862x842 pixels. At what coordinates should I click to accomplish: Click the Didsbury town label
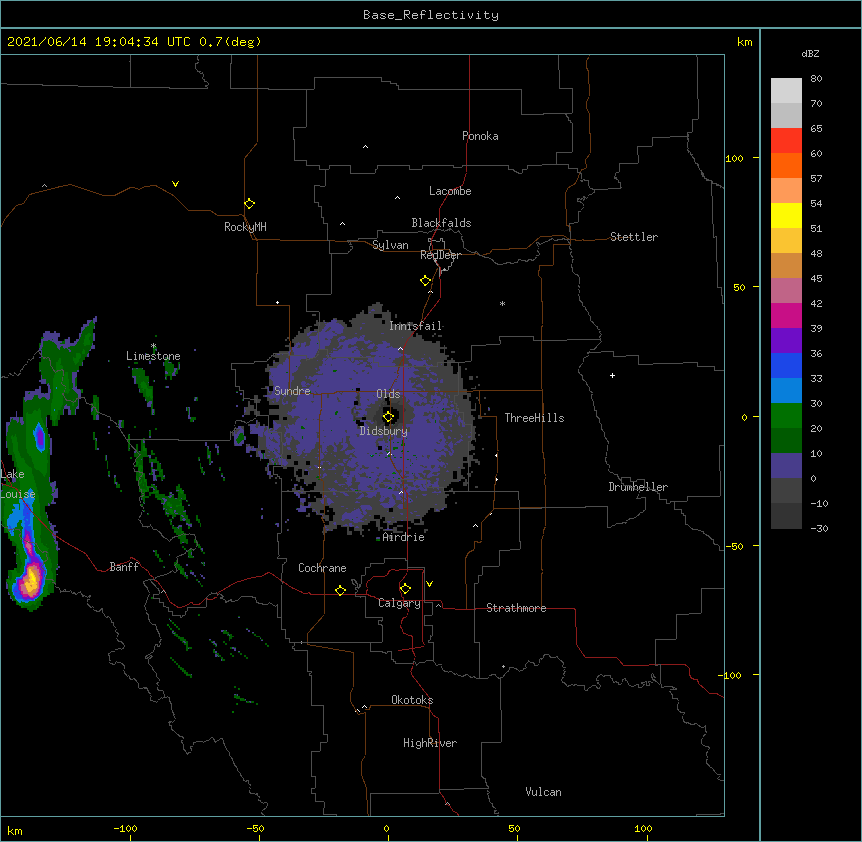click(x=383, y=431)
